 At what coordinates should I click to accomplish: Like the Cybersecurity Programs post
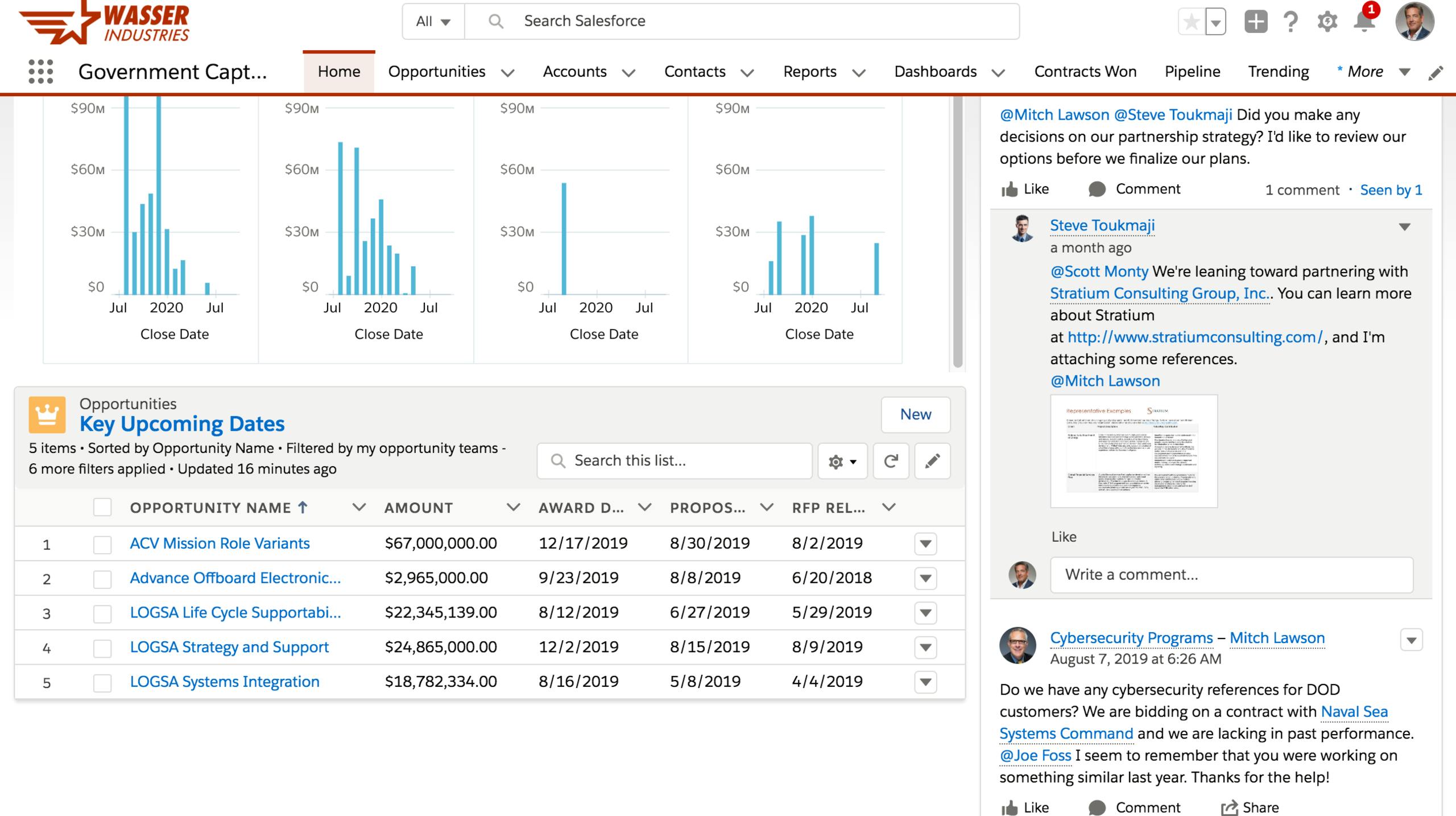pos(1025,807)
